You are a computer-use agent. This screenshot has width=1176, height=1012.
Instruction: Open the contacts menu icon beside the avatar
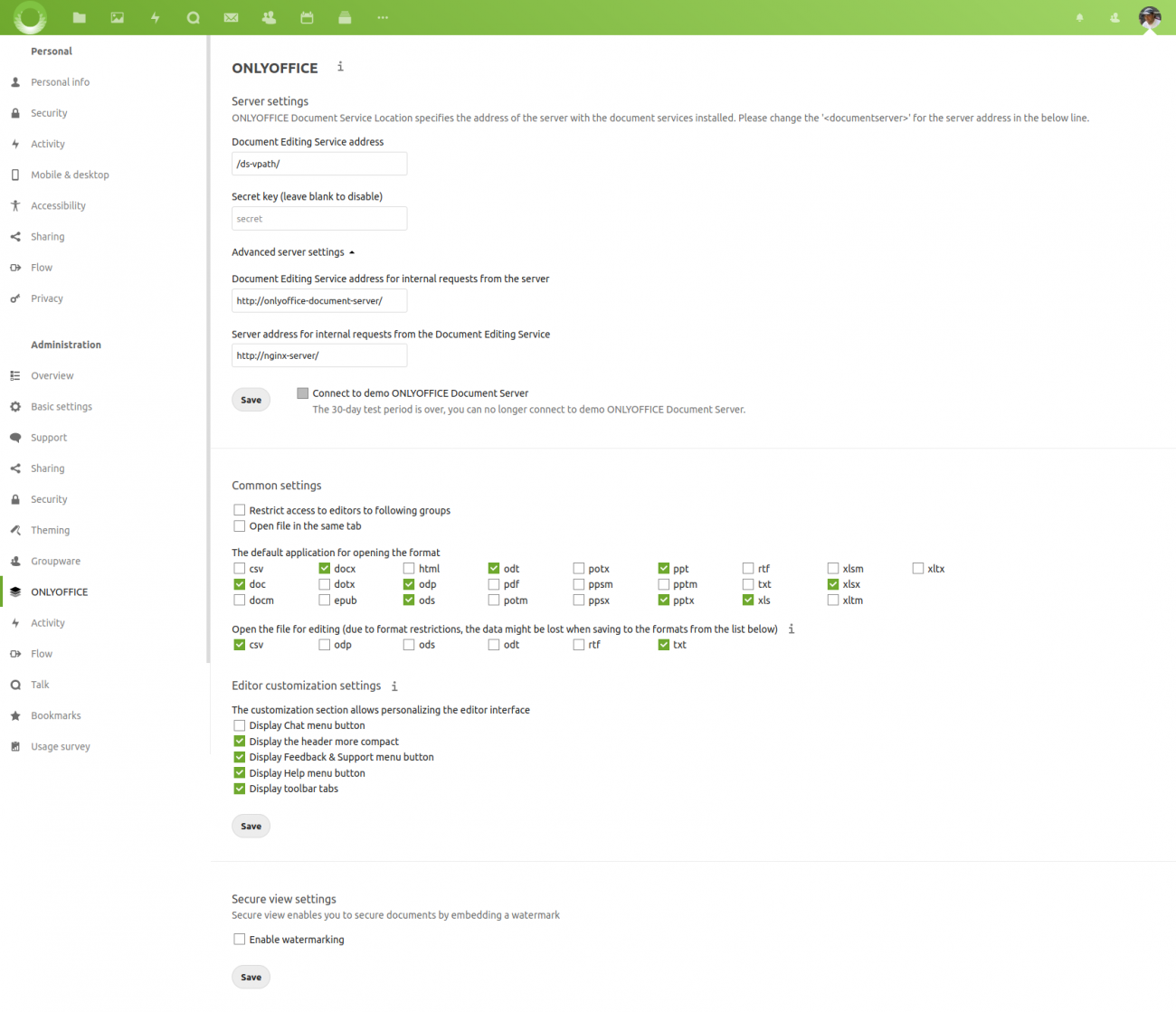pos(1114,17)
